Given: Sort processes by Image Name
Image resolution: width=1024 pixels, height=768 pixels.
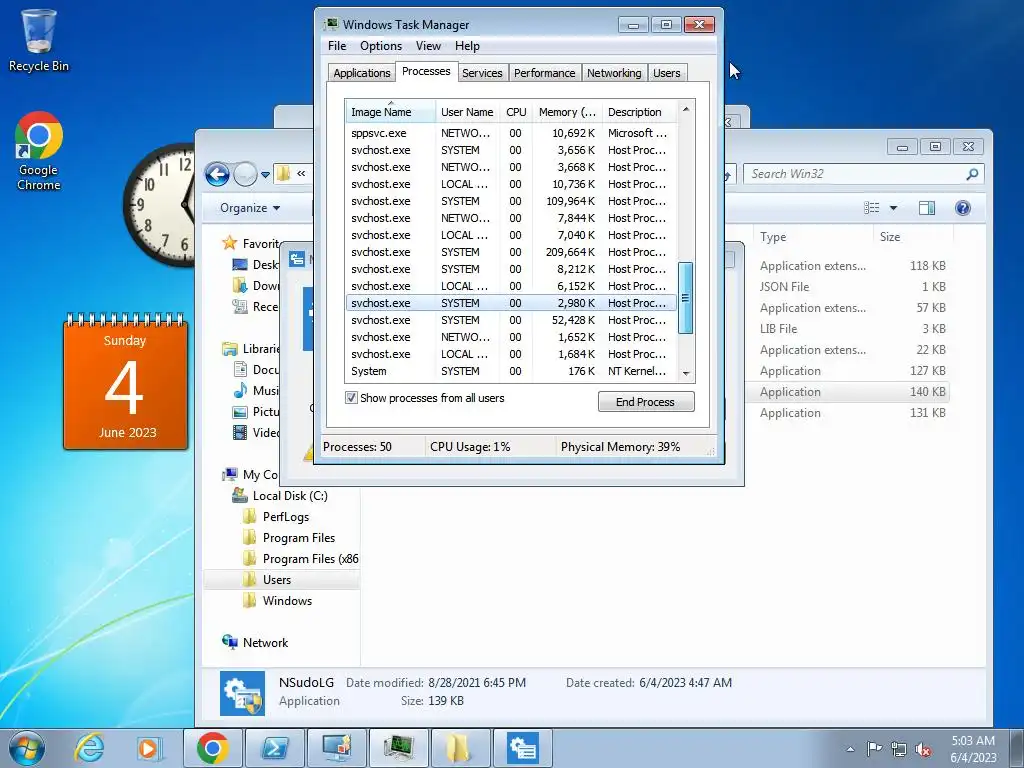Looking at the screenshot, I should pos(390,112).
